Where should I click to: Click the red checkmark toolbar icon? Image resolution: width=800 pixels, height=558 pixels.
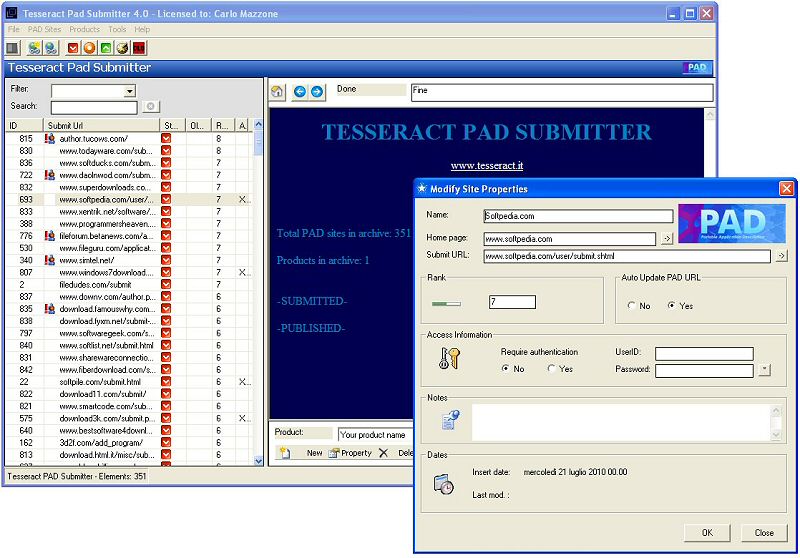click(73, 48)
